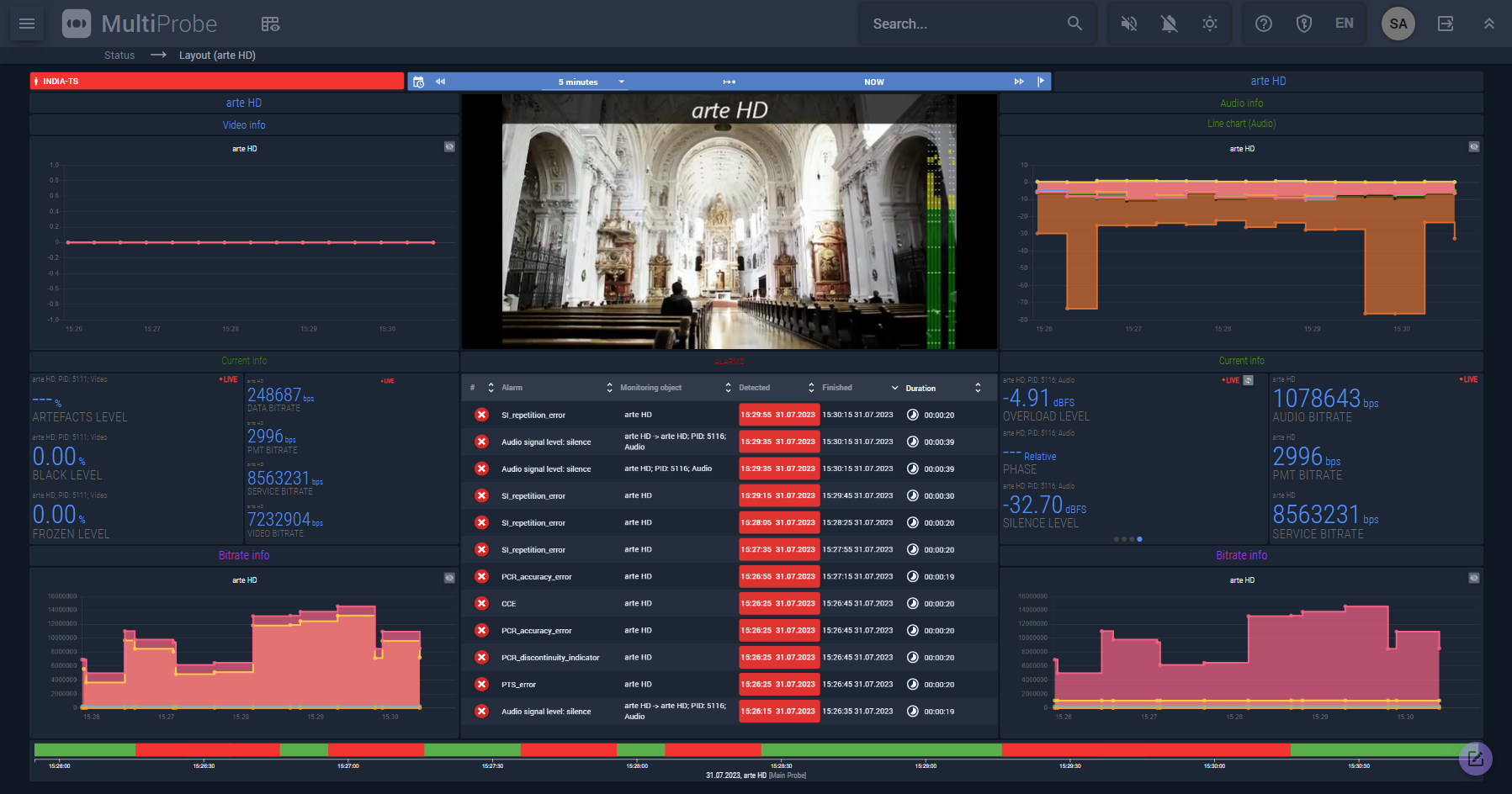Click the search magnifier icon
The height and width of the screenshot is (794, 1512).
1074,24
